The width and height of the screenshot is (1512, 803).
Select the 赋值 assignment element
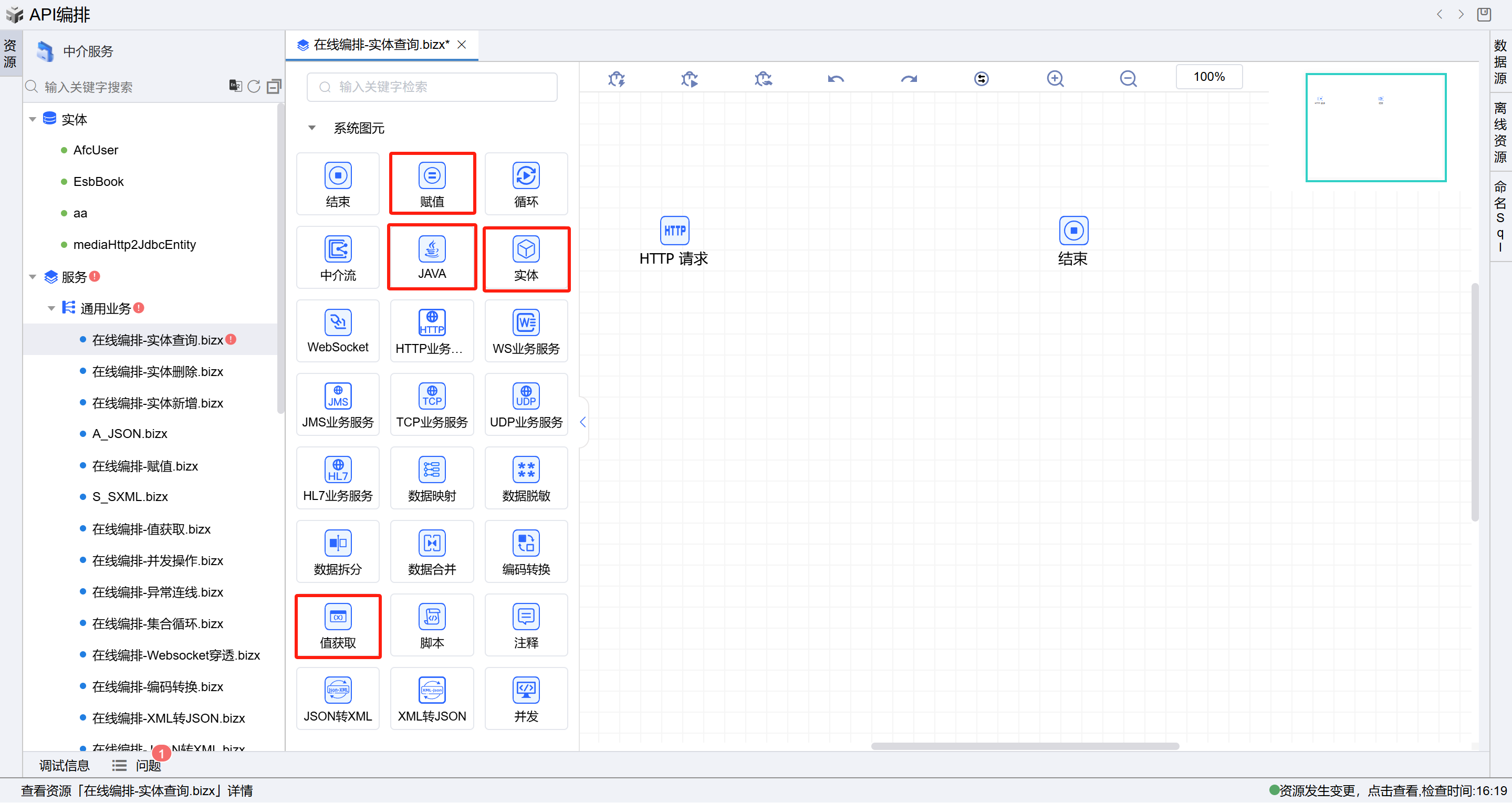click(x=432, y=184)
